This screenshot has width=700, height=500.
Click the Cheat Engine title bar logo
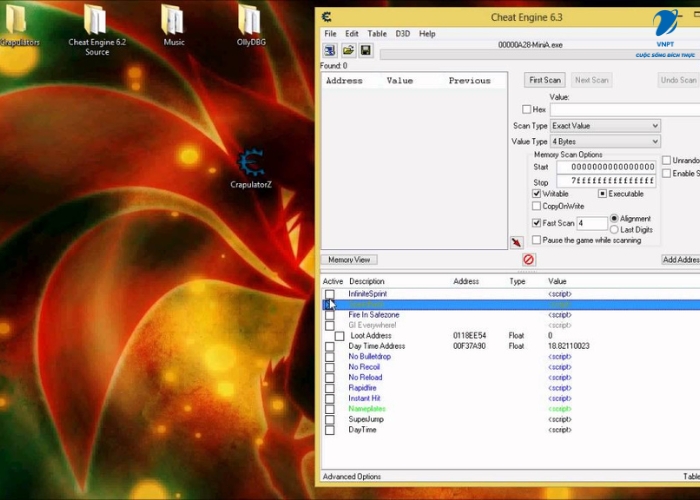point(327,17)
